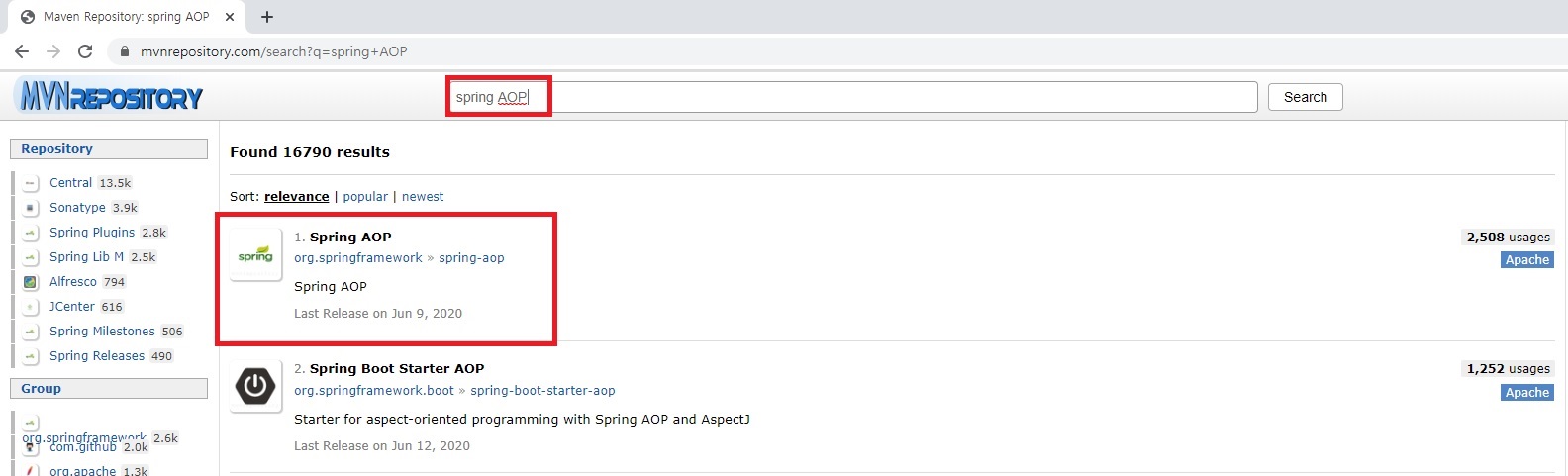The image size is (1568, 476).
Task: Click 'Last Release on Jun 9, 2020' text
Action: 378,314
